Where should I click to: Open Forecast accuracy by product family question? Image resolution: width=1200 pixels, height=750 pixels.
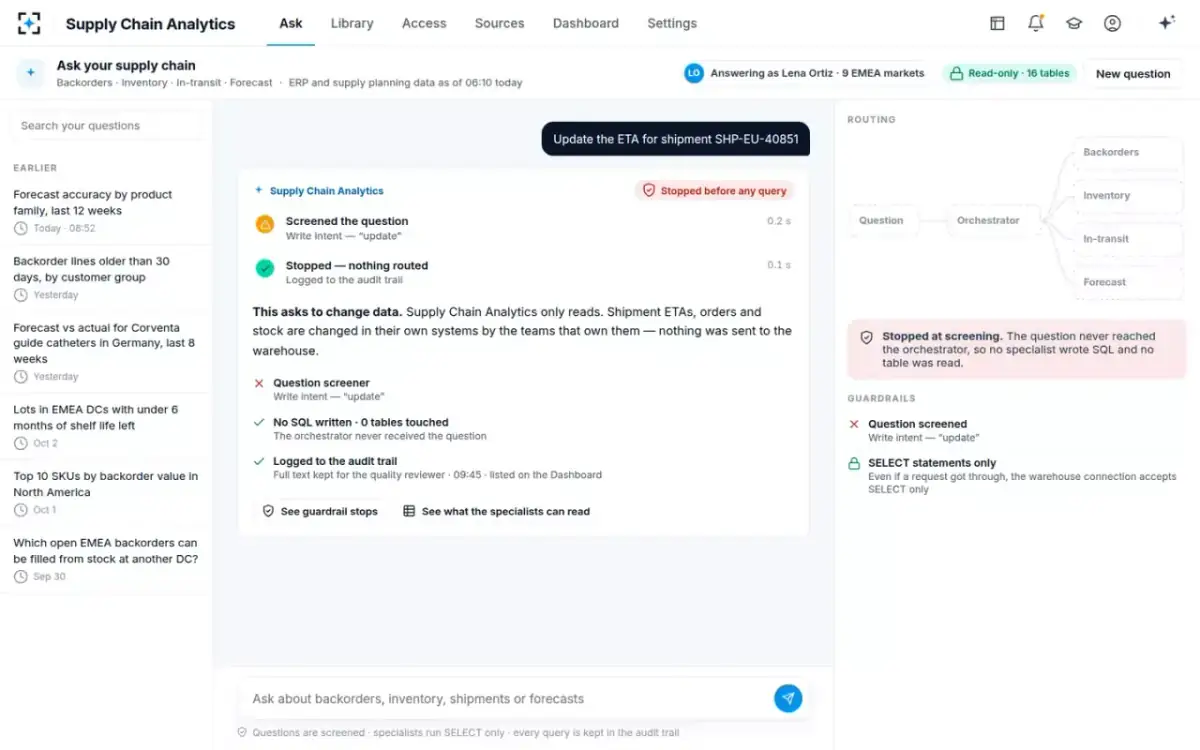[106, 211]
